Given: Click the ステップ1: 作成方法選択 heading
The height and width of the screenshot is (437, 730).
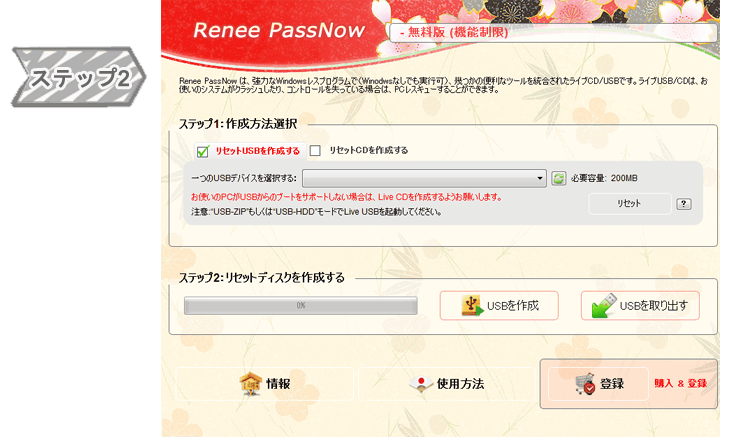Looking at the screenshot, I should coord(238,124).
